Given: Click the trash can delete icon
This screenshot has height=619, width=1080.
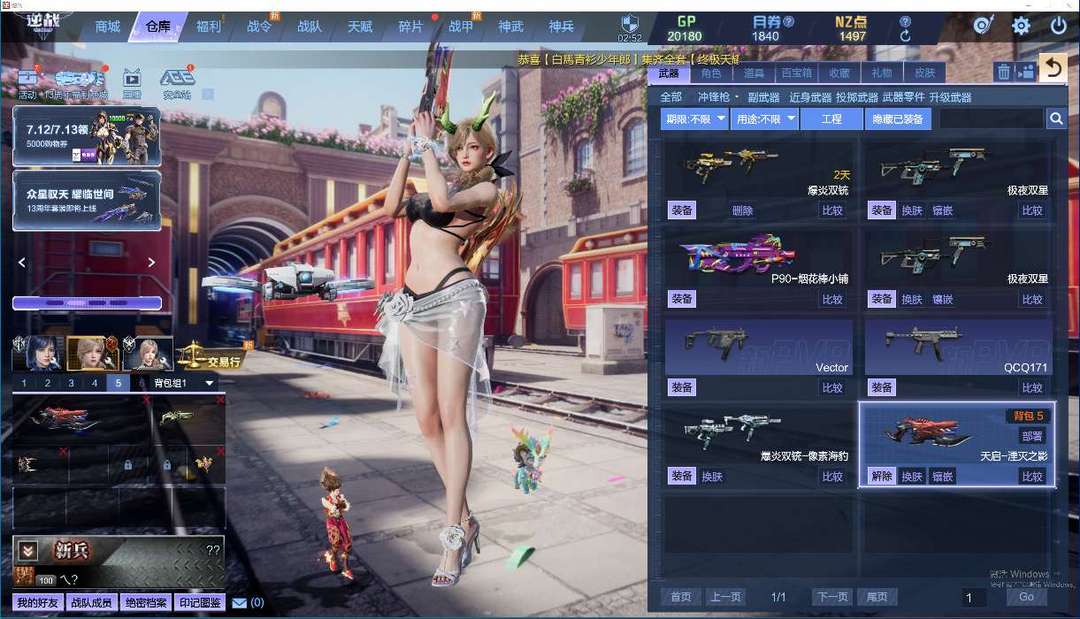Looking at the screenshot, I should pyautogui.click(x=1004, y=71).
